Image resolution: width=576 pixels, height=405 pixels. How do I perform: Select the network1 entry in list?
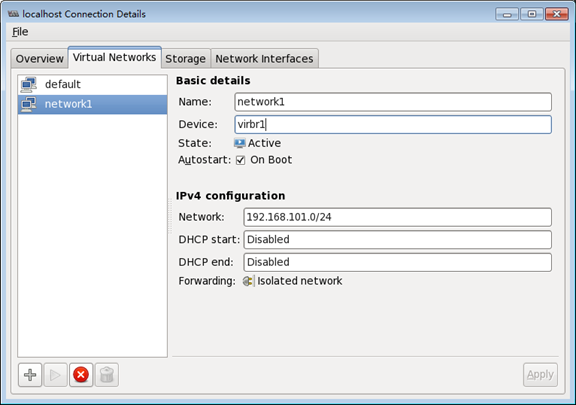pos(93,104)
